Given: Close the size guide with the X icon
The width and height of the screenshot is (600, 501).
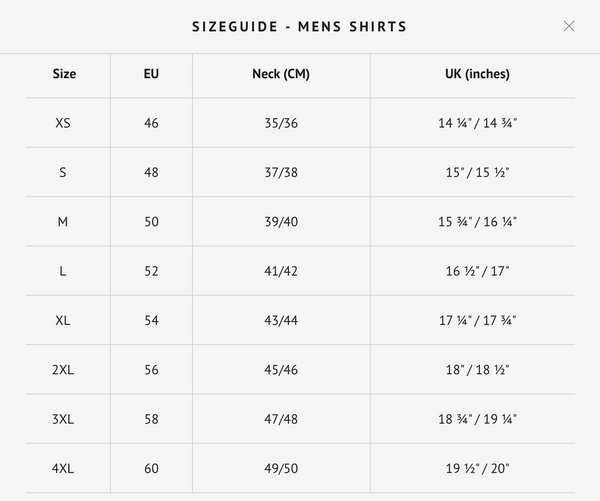Looking at the screenshot, I should [x=569, y=26].
